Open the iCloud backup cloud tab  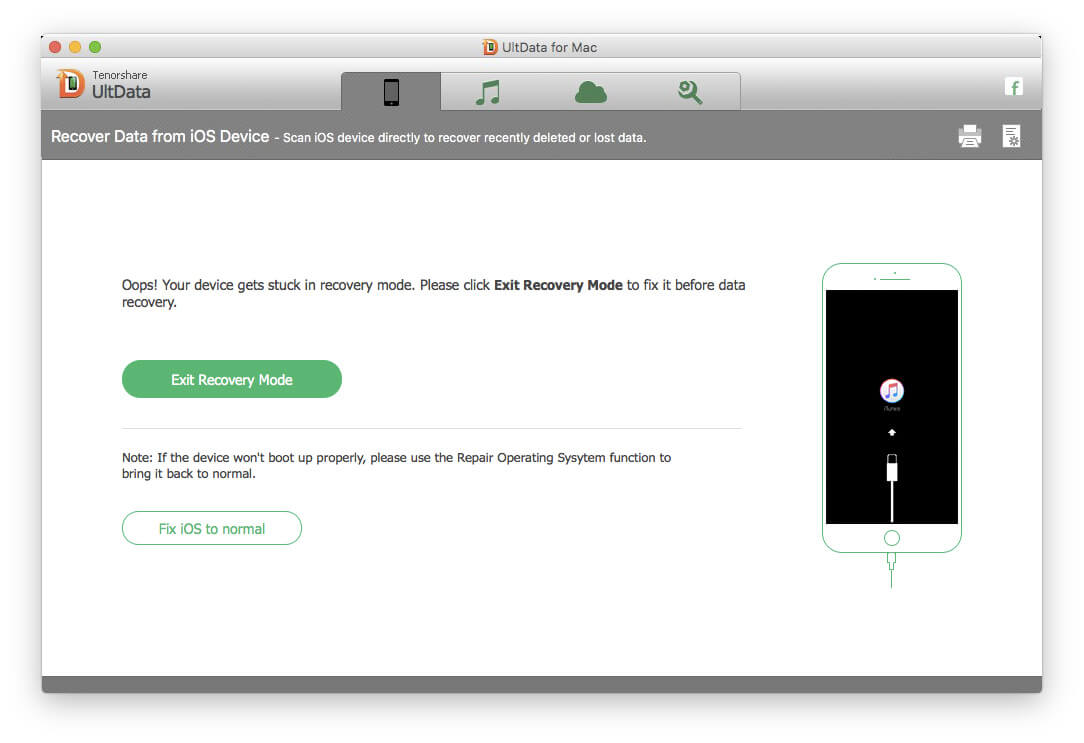(590, 92)
